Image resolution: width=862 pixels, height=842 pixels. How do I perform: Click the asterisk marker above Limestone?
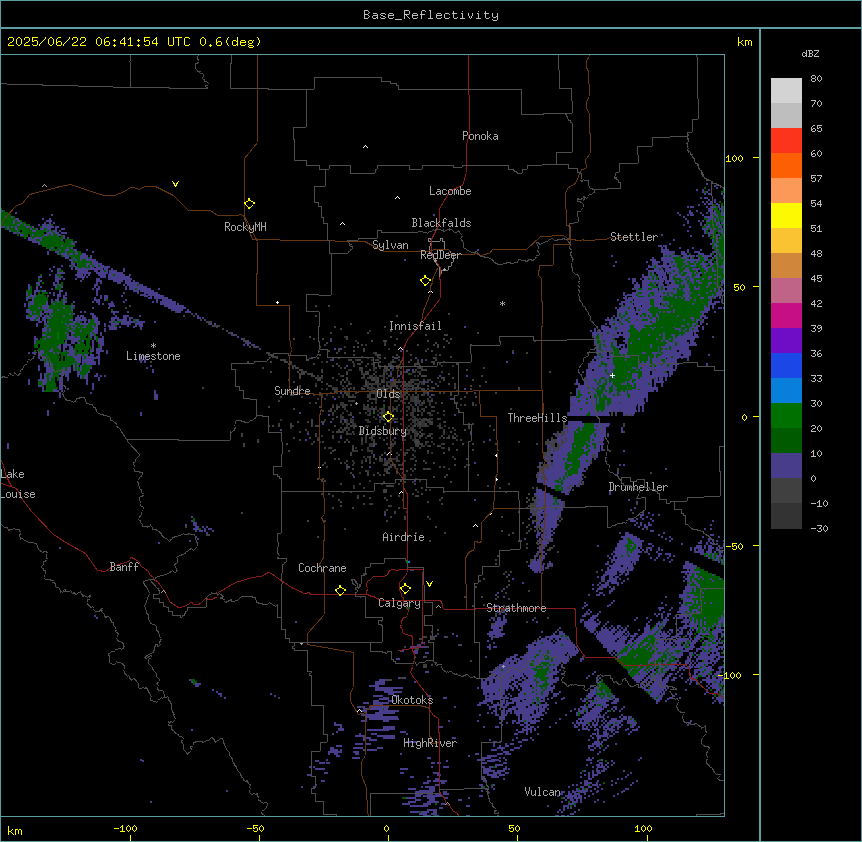coord(153,346)
